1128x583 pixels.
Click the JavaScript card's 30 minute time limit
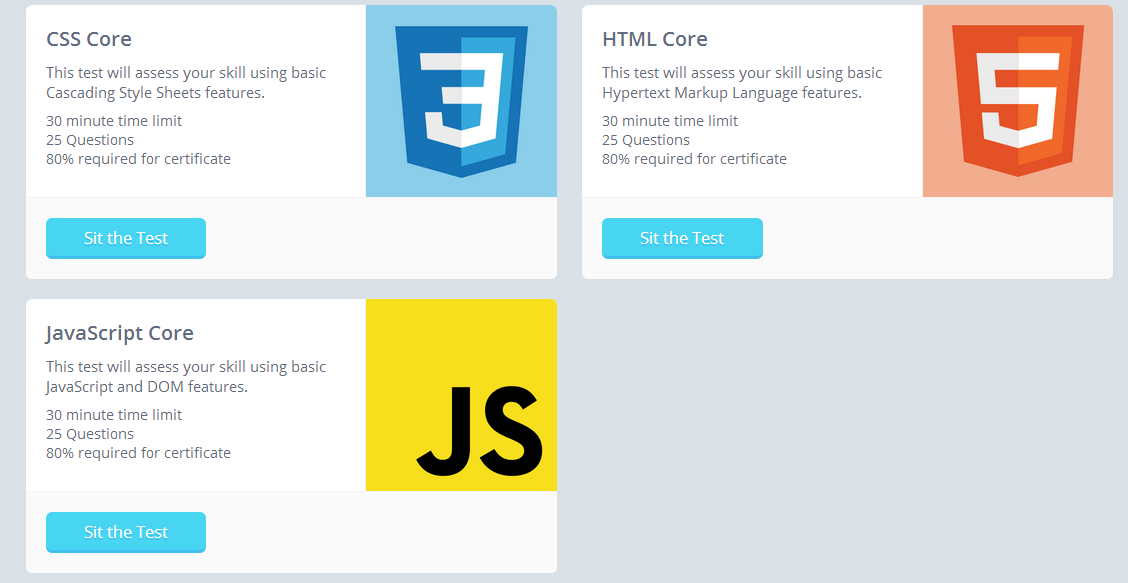pos(114,415)
